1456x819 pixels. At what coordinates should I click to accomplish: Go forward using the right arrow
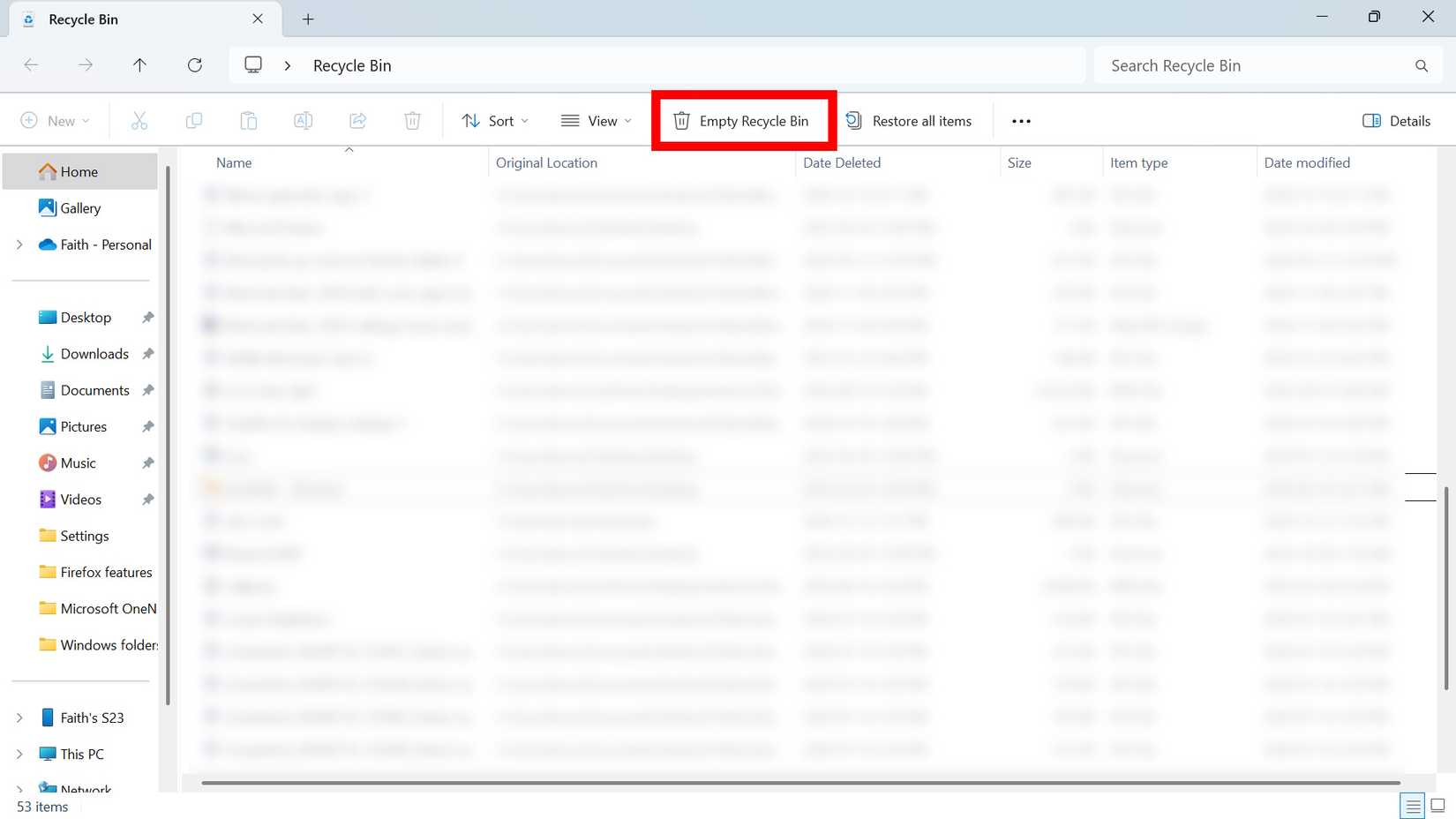pyautogui.click(x=86, y=65)
